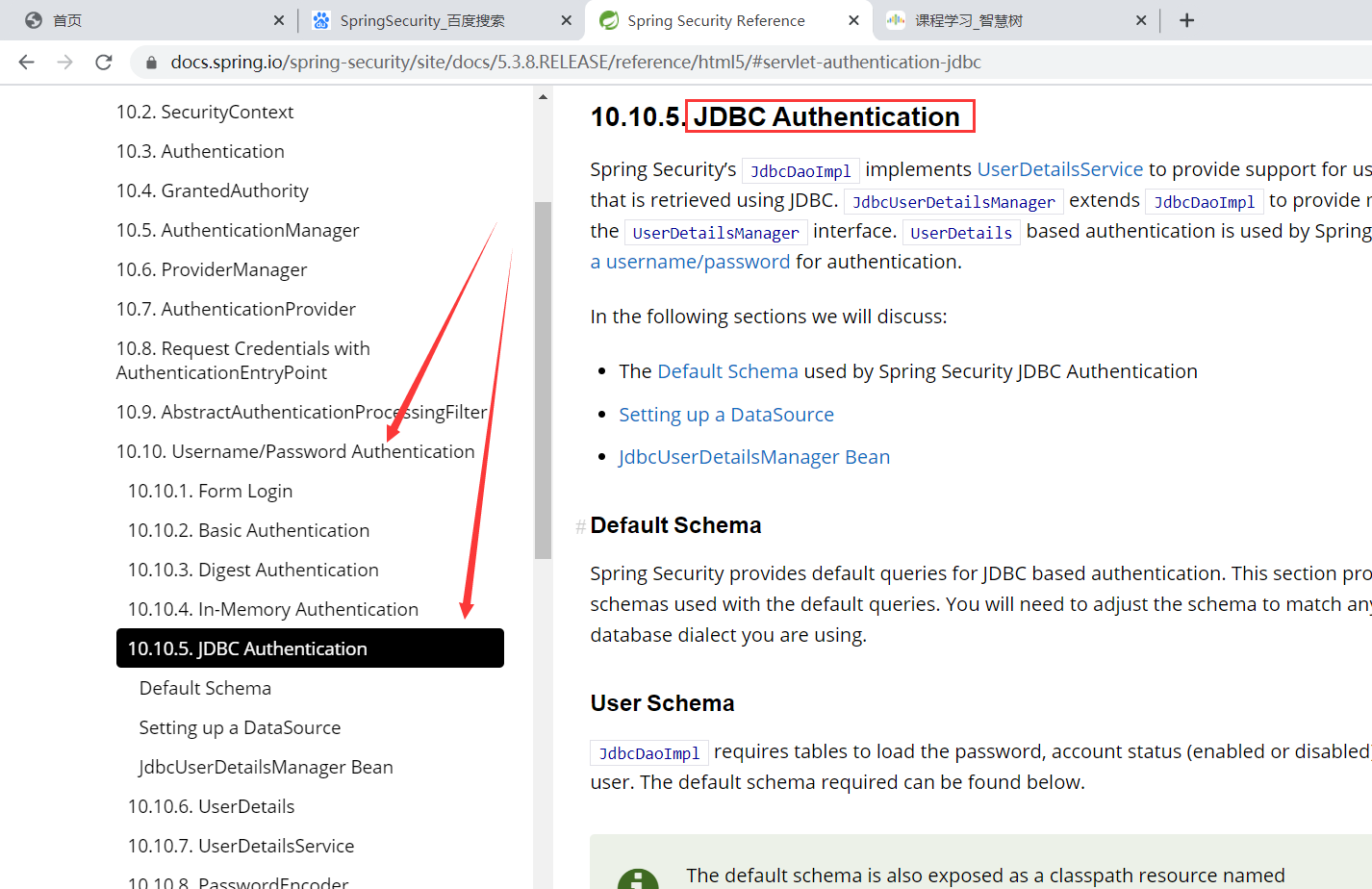Viewport: 1372px width, 889px height.
Task: Close the SpringSecurity_百度搜索 tab
Action: tap(566, 20)
